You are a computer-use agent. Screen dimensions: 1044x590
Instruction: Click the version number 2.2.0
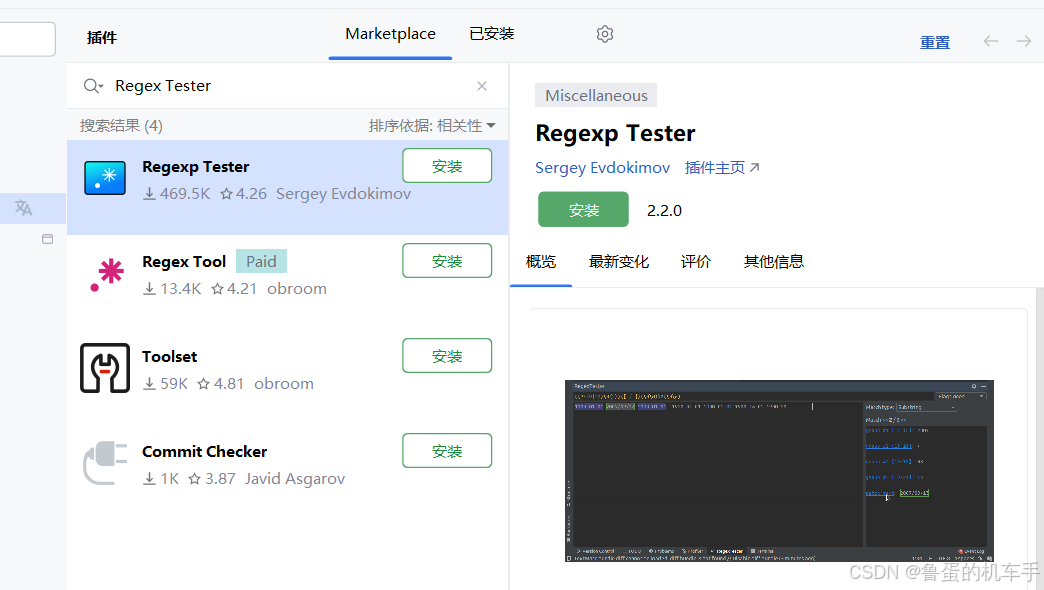[664, 210]
